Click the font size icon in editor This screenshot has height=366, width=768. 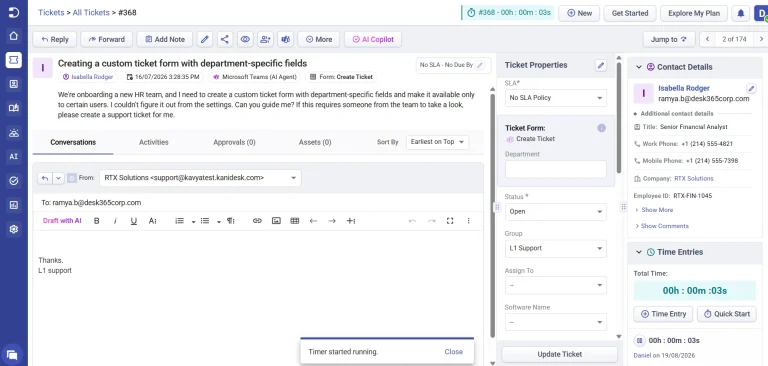pyautogui.click(x=152, y=221)
